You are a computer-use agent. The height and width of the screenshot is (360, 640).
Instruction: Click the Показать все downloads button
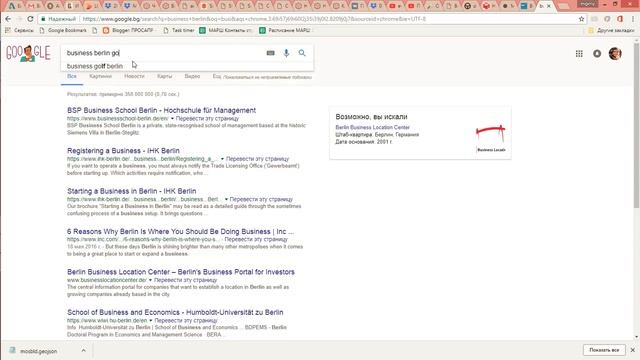[604, 350]
